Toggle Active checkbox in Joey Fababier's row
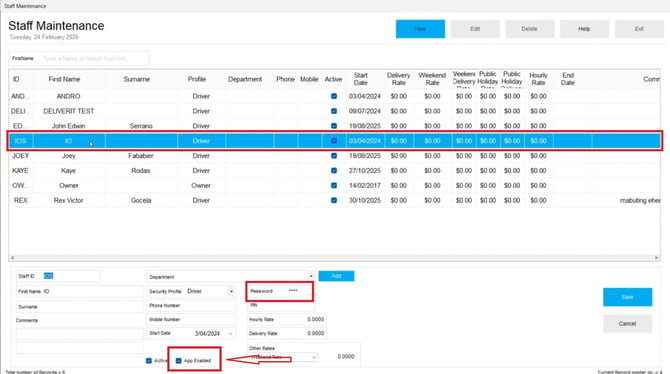 334,156
